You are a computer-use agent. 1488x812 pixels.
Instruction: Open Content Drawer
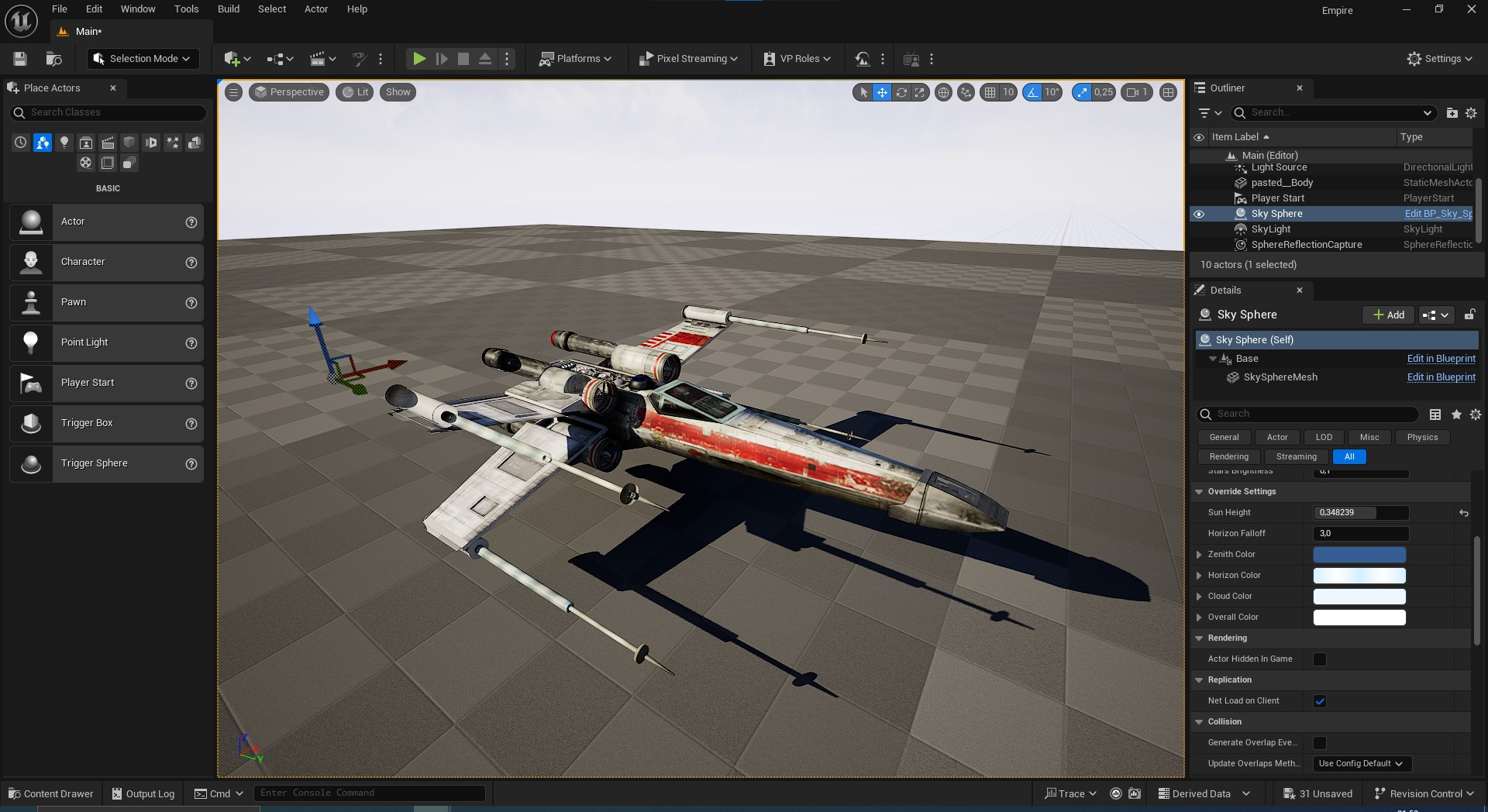[x=51, y=794]
